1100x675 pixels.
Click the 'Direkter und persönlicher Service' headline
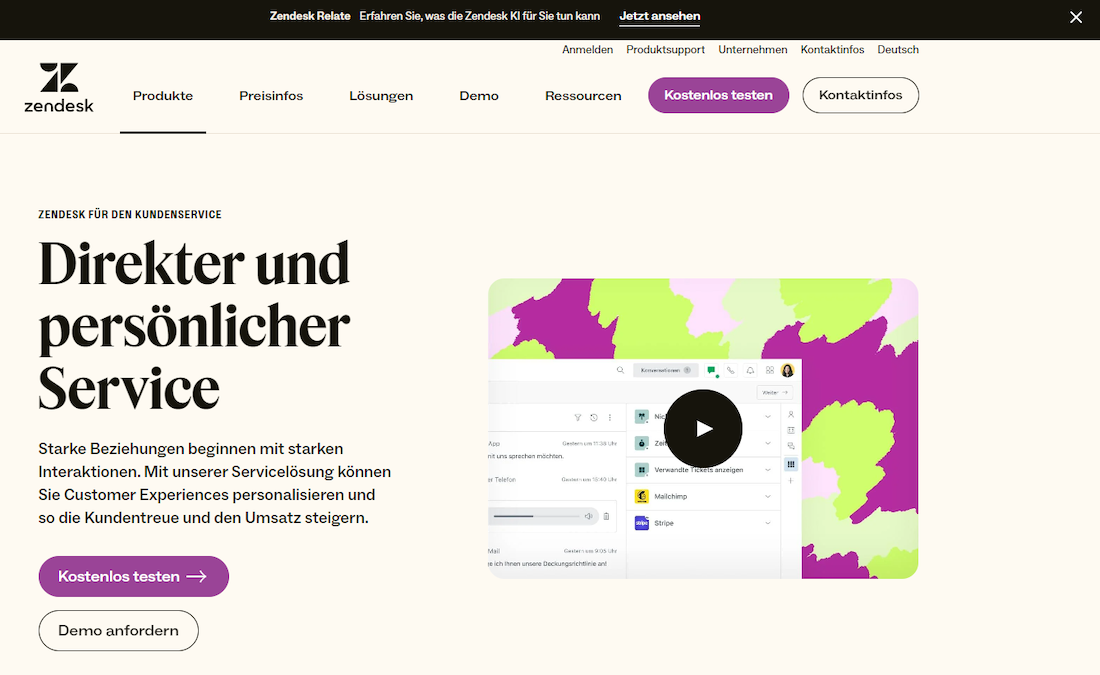coord(194,325)
